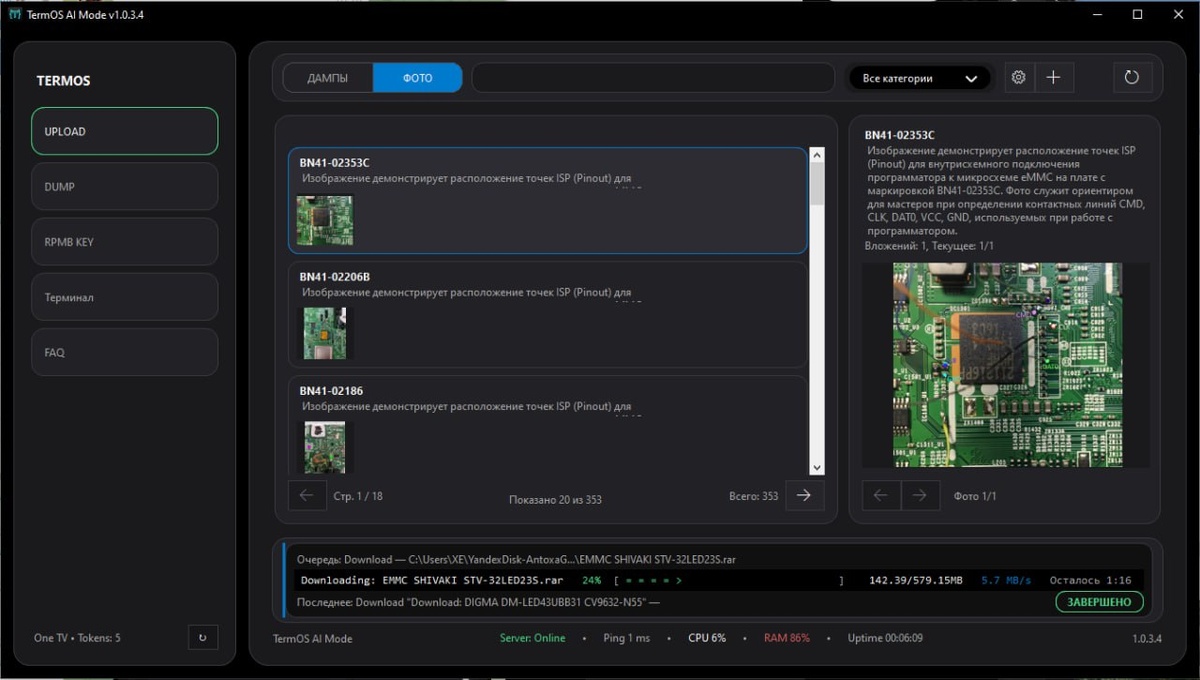Open the DUMP section

(x=124, y=187)
